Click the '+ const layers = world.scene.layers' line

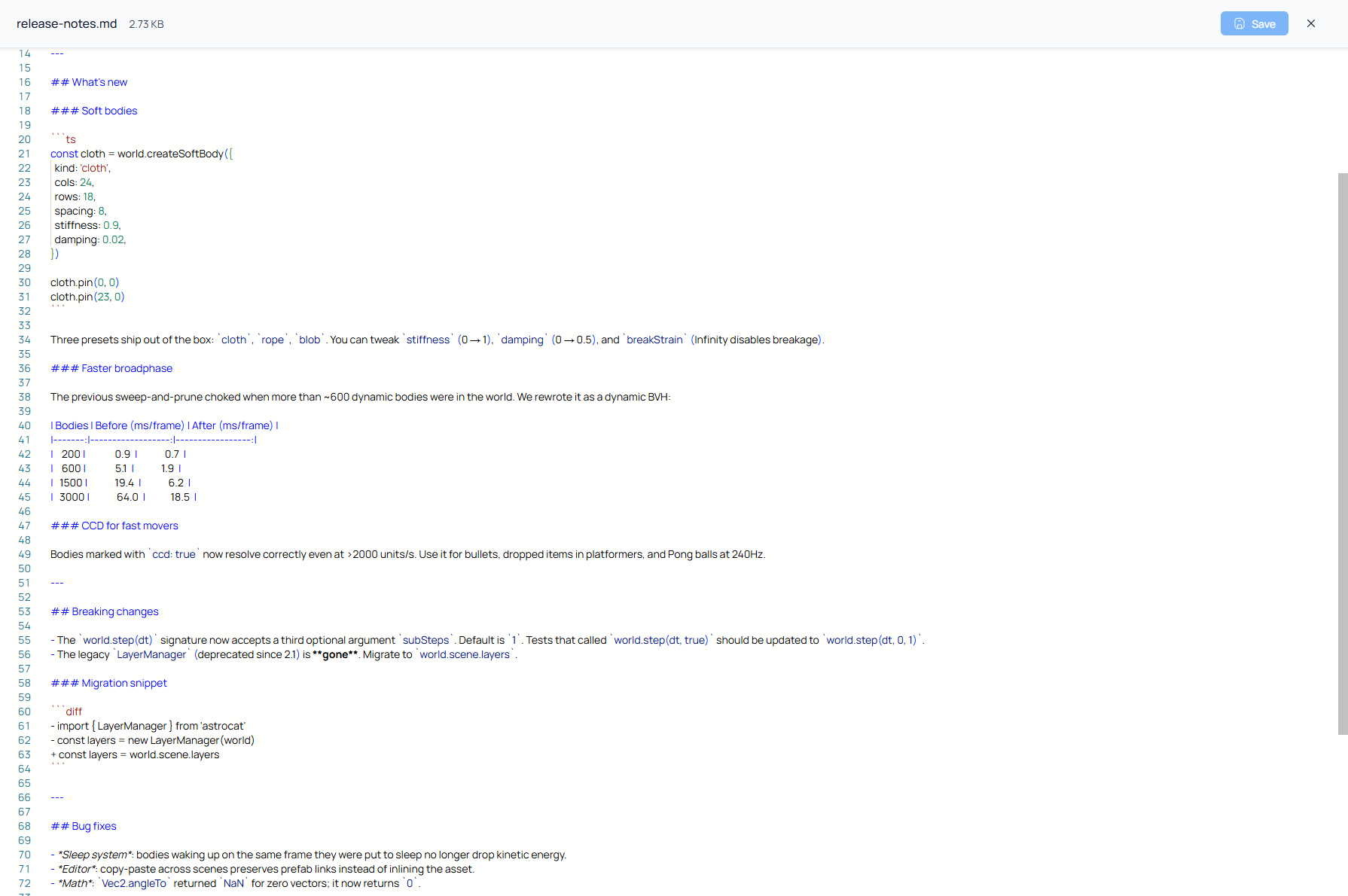(x=135, y=754)
